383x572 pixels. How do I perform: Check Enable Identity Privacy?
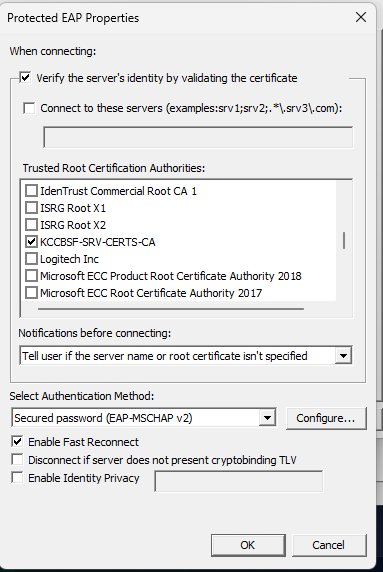(17, 478)
